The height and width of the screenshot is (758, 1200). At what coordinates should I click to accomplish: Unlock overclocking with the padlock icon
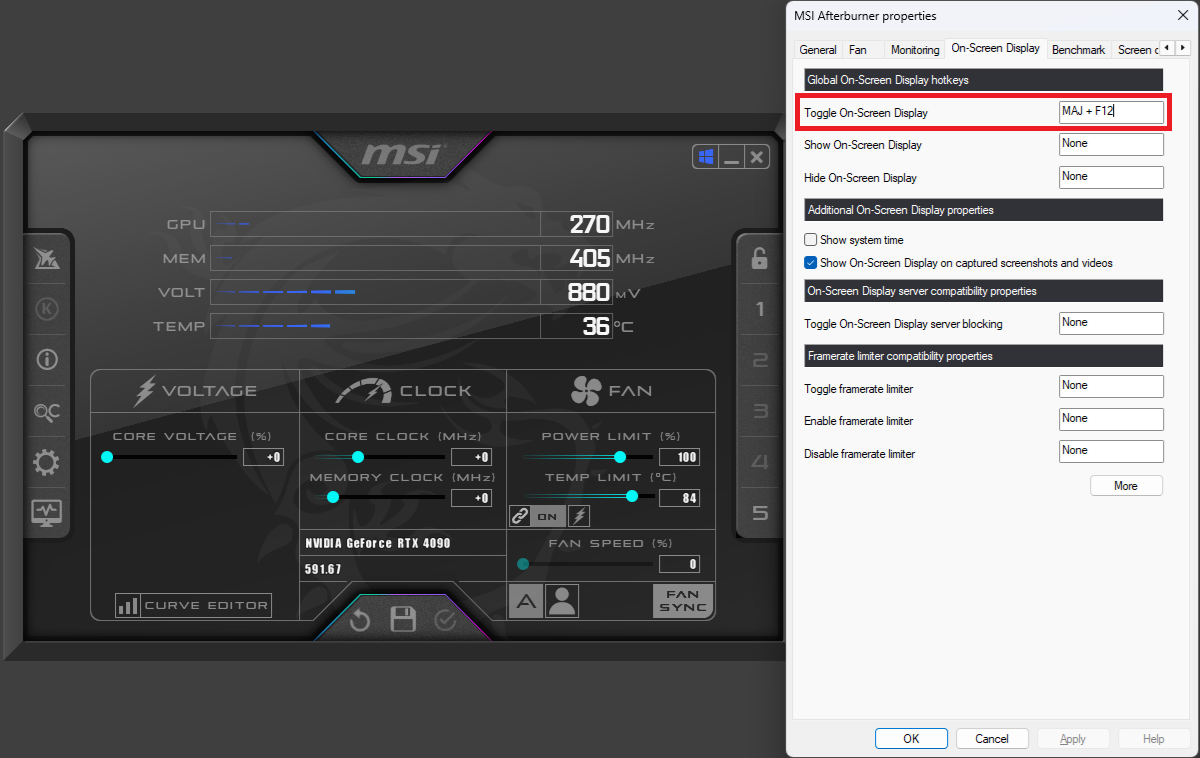coord(759,258)
